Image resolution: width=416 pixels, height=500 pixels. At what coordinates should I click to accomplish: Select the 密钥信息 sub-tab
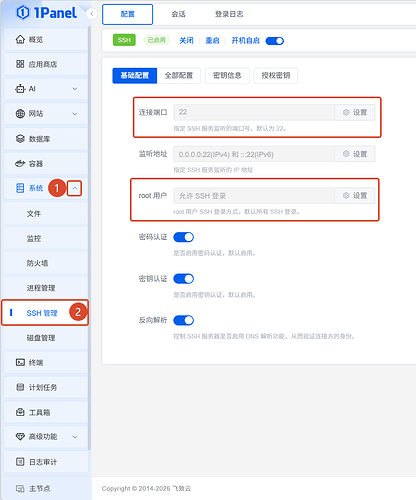tap(227, 76)
